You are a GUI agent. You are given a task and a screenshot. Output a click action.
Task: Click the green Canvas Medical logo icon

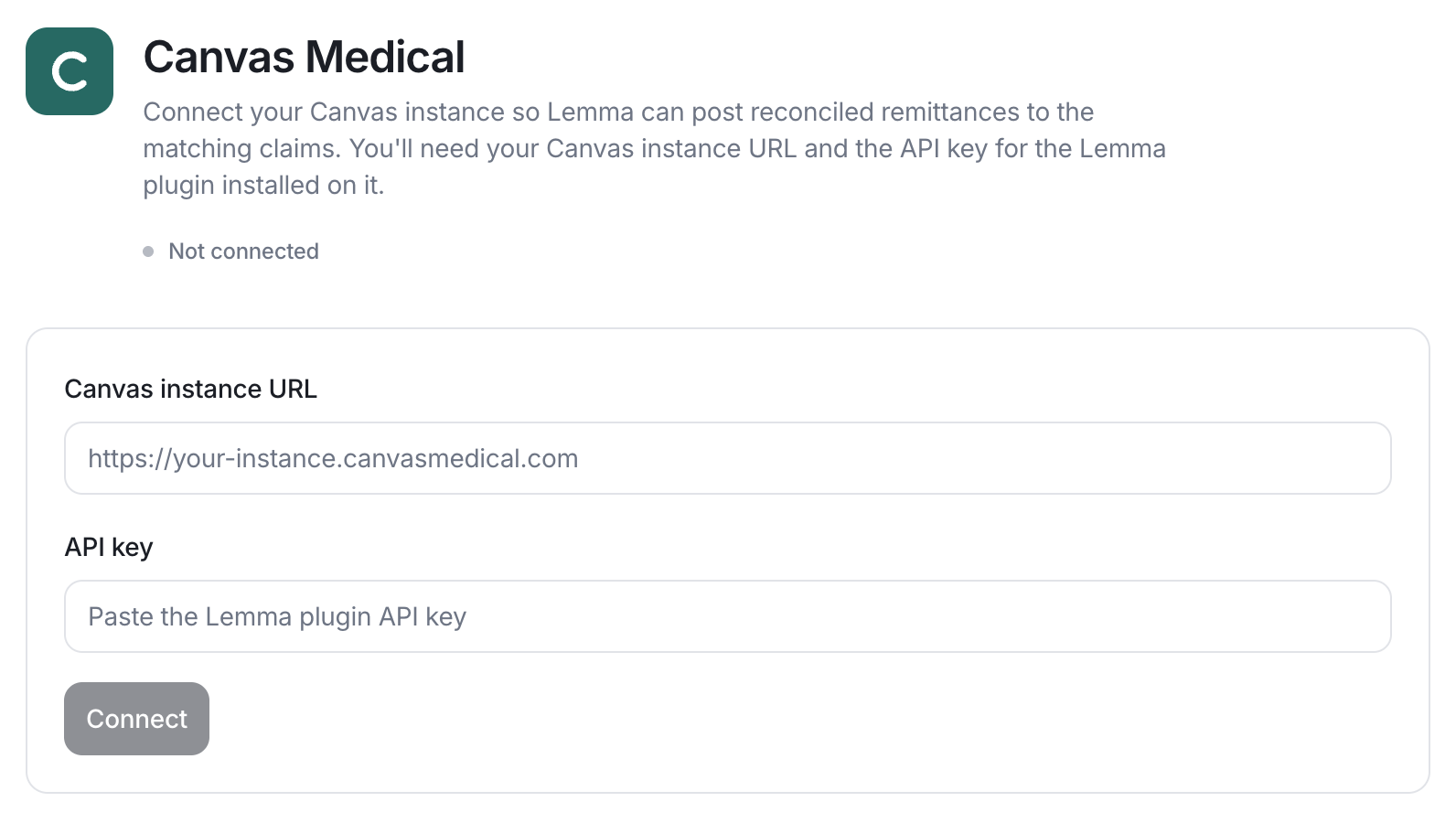[70, 71]
